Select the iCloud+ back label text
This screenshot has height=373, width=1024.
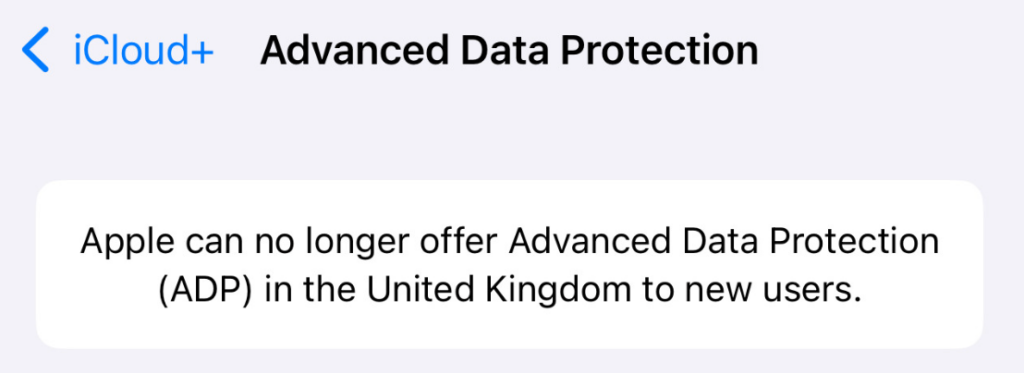click(144, 50)
